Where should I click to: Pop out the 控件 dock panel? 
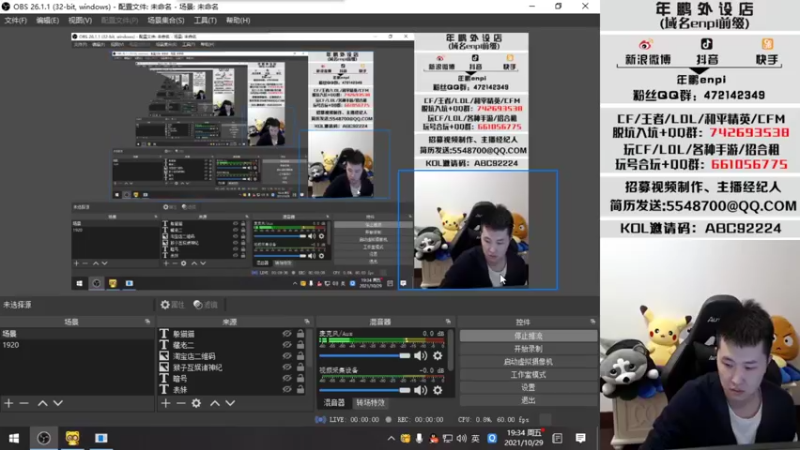click(592, 321)
